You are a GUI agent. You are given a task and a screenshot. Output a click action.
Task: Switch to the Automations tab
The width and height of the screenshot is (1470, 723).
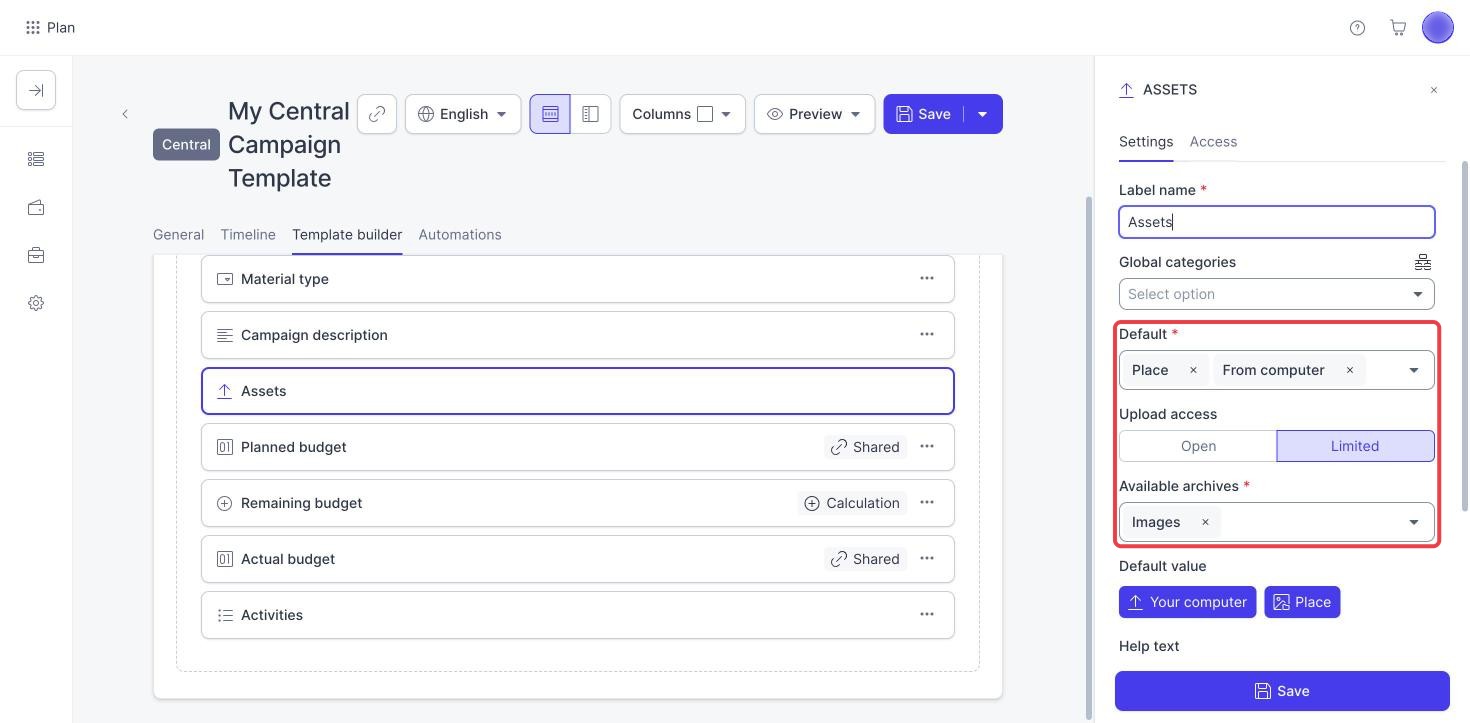[460, 235]
